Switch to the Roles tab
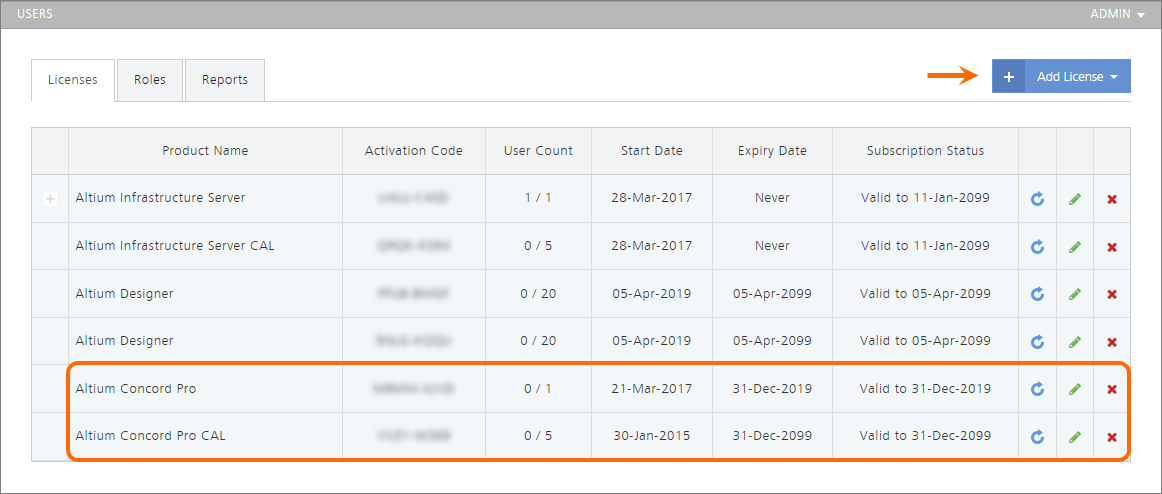 coord(150,80)
